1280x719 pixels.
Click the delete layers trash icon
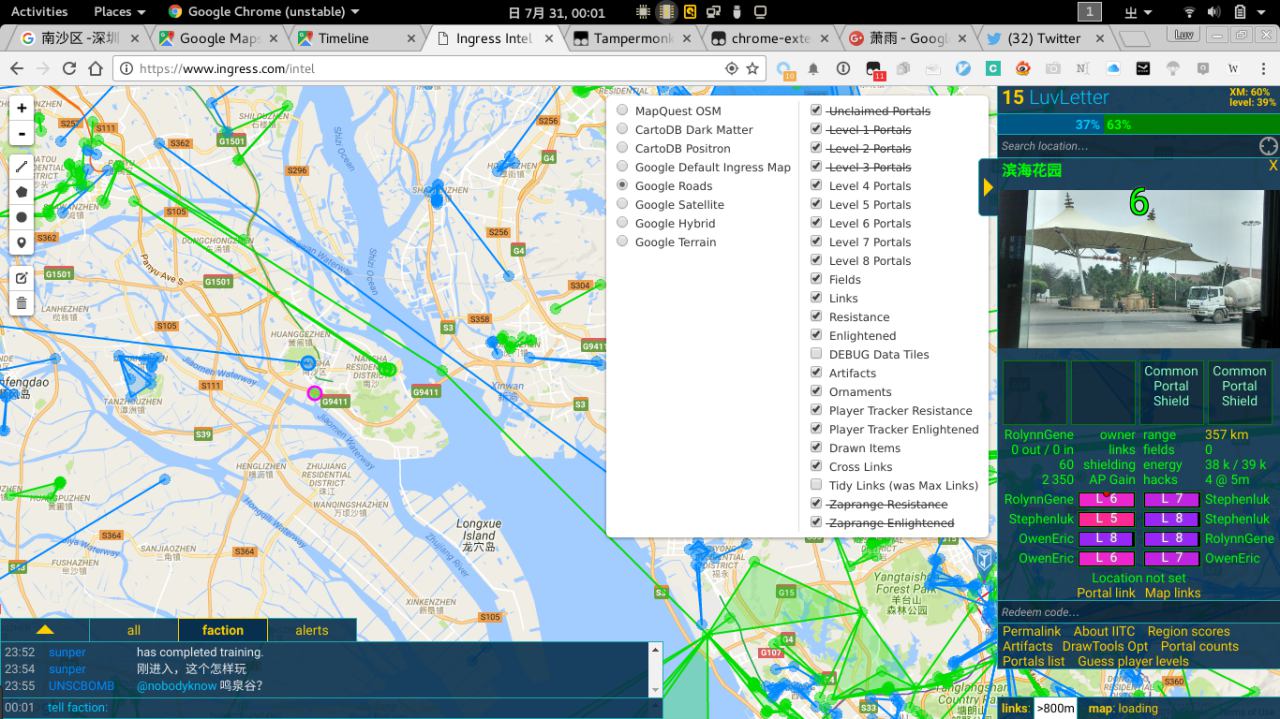pos(21,303)
